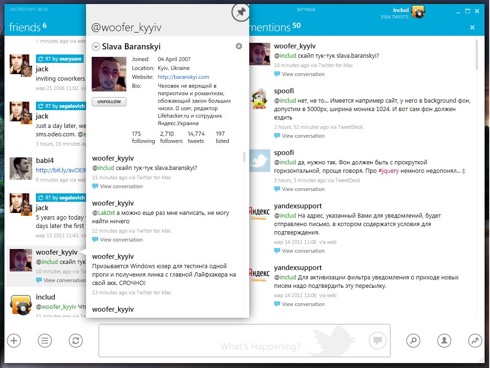Open Settings in the title bar
This screenshot has height=368, width=490.
click(306, 9)
